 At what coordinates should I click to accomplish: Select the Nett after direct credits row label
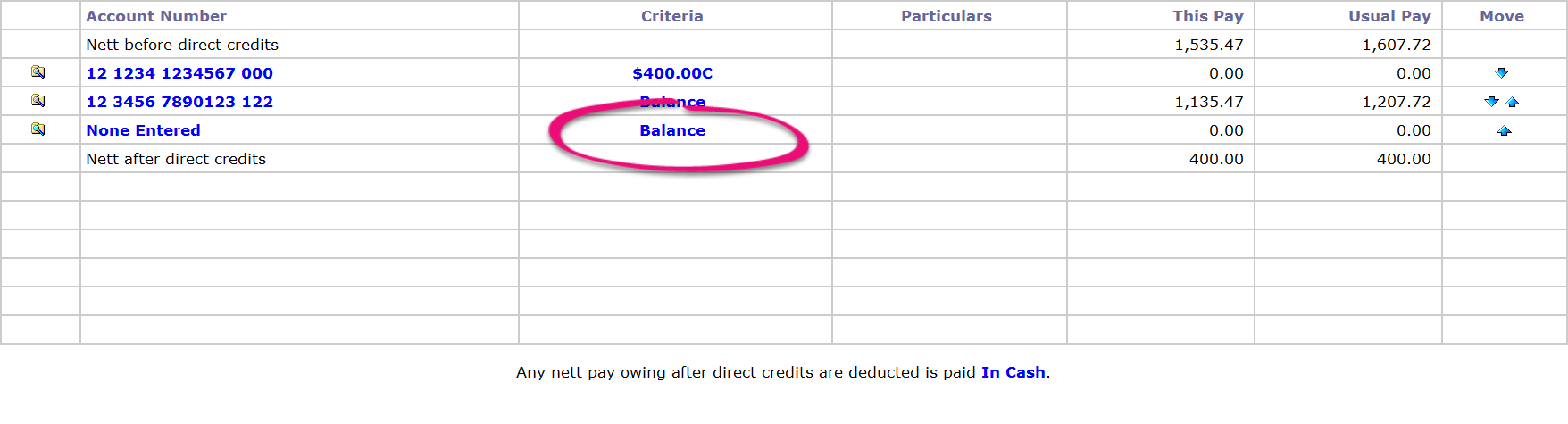point(176,159)
